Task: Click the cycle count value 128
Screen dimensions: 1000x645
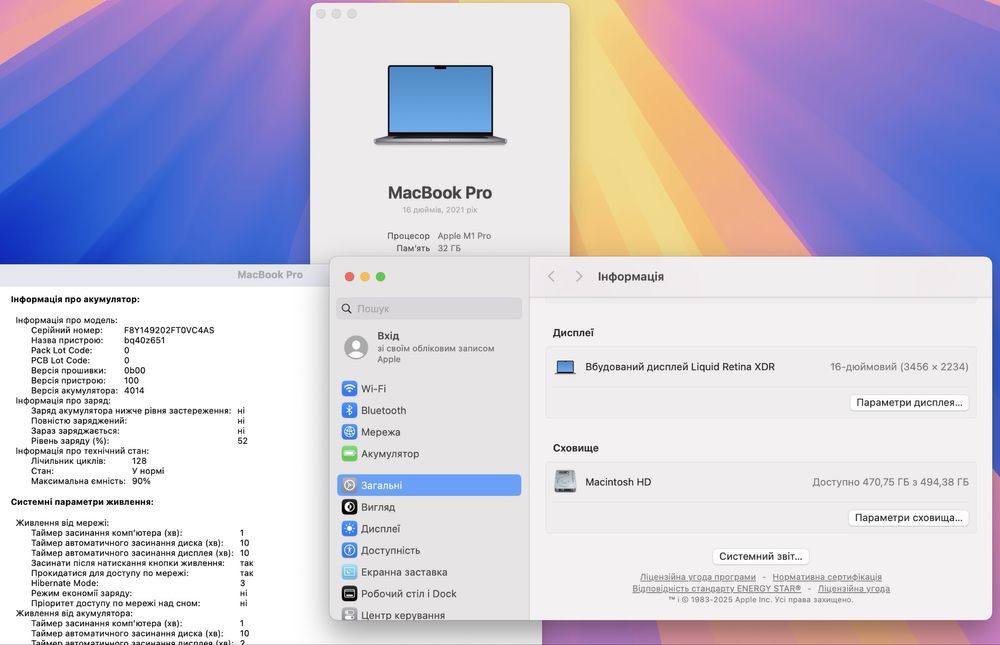Action: pos(139,461)
